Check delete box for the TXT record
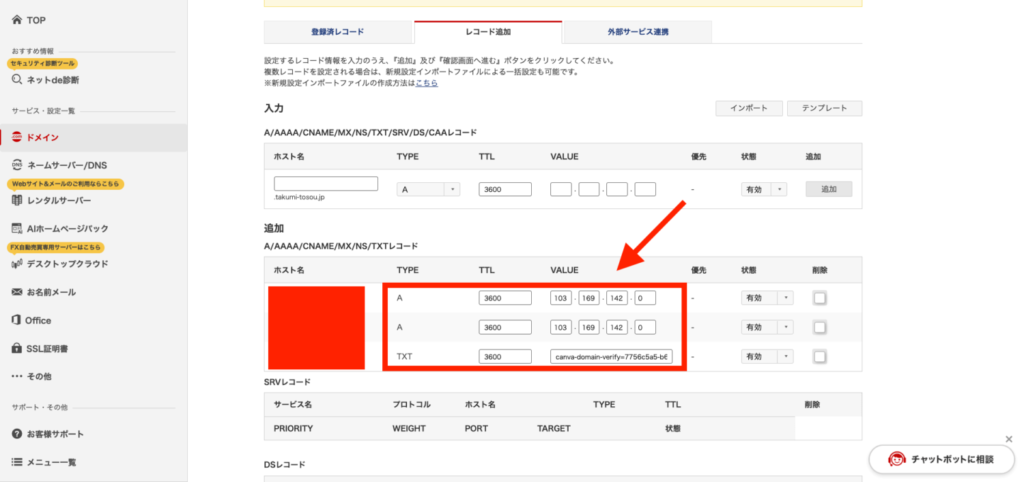 click(x=820, y=356)
